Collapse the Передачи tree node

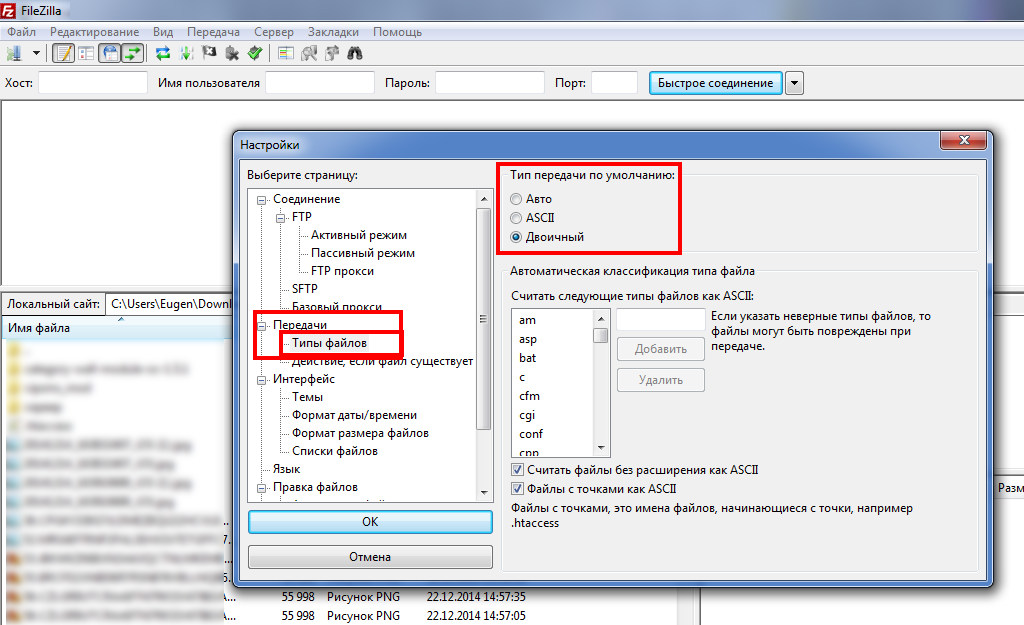[x=261, y=325]
